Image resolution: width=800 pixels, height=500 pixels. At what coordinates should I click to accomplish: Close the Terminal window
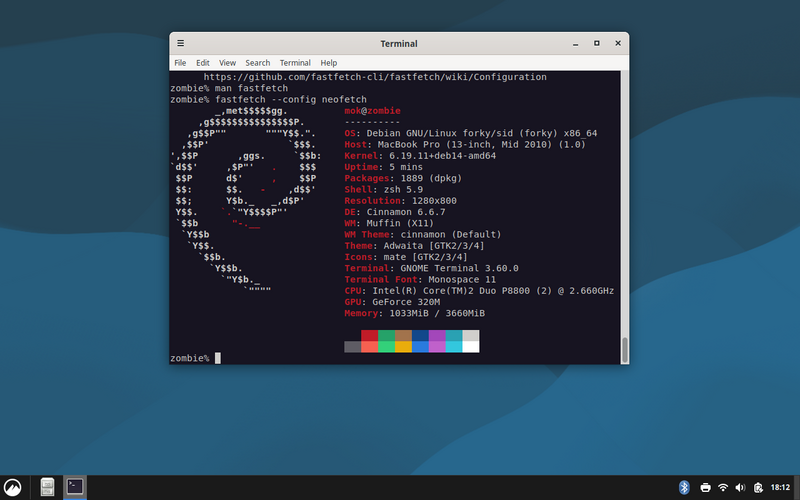[x=618, y=43]
